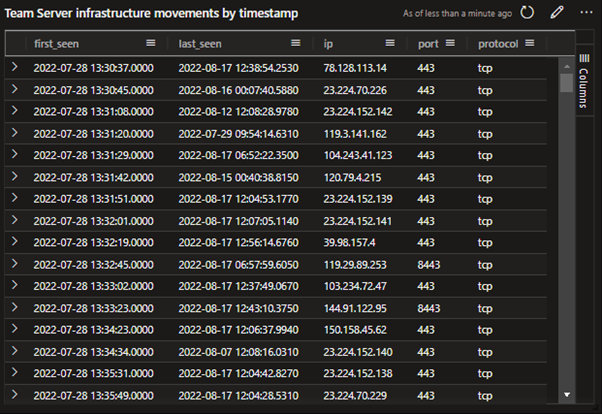Viewport: 602px width, 414px height.
Task: Expand row with IP 23.224.152.142
Action: [15, 111]
